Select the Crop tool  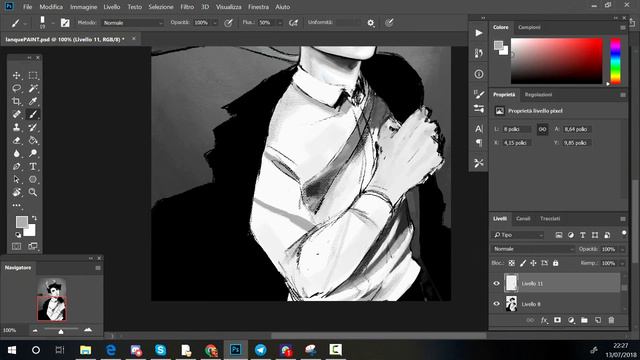tap(16, 101)
